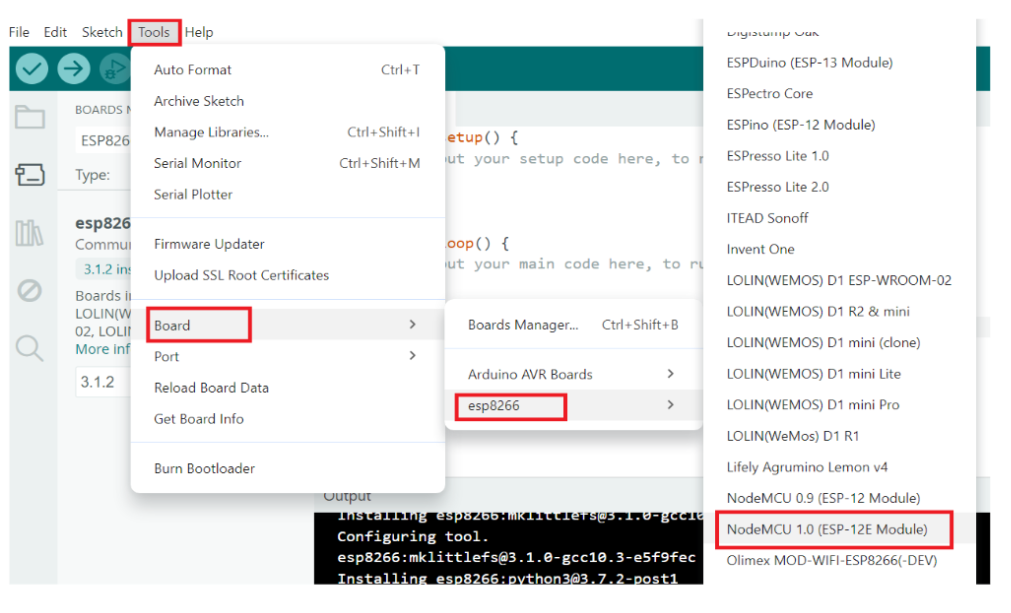Choose Burn Bootloader menu entry

tap(288, 469)
